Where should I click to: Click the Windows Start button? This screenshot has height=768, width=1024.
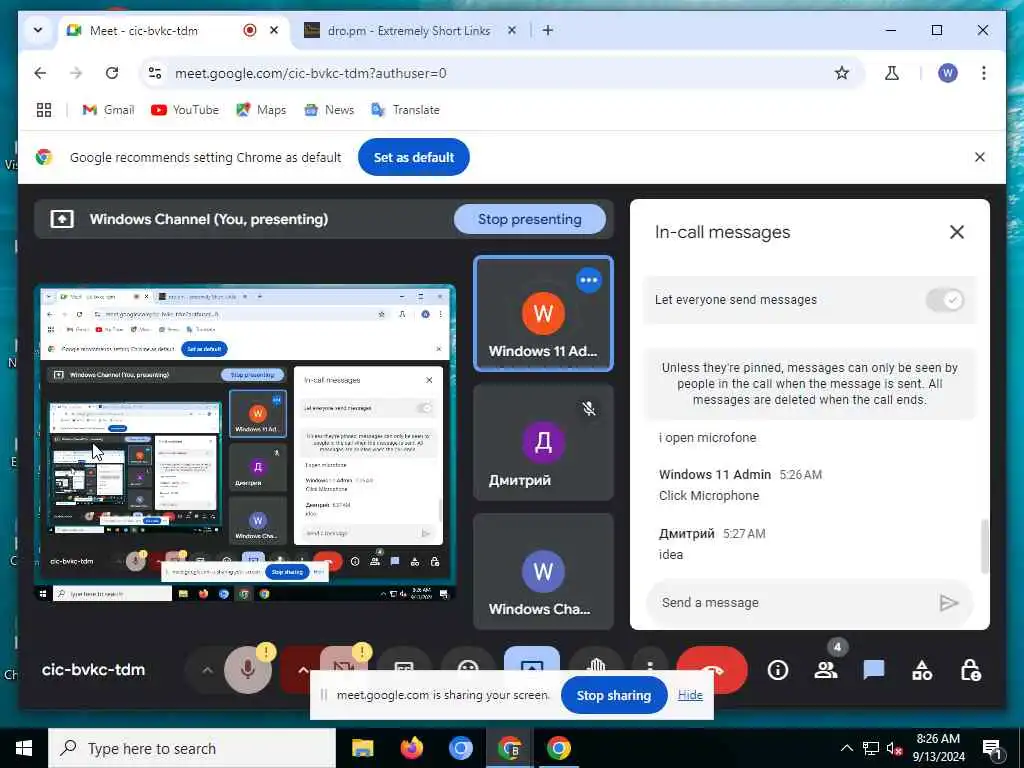pyautogui.click(x=24, y=748)
